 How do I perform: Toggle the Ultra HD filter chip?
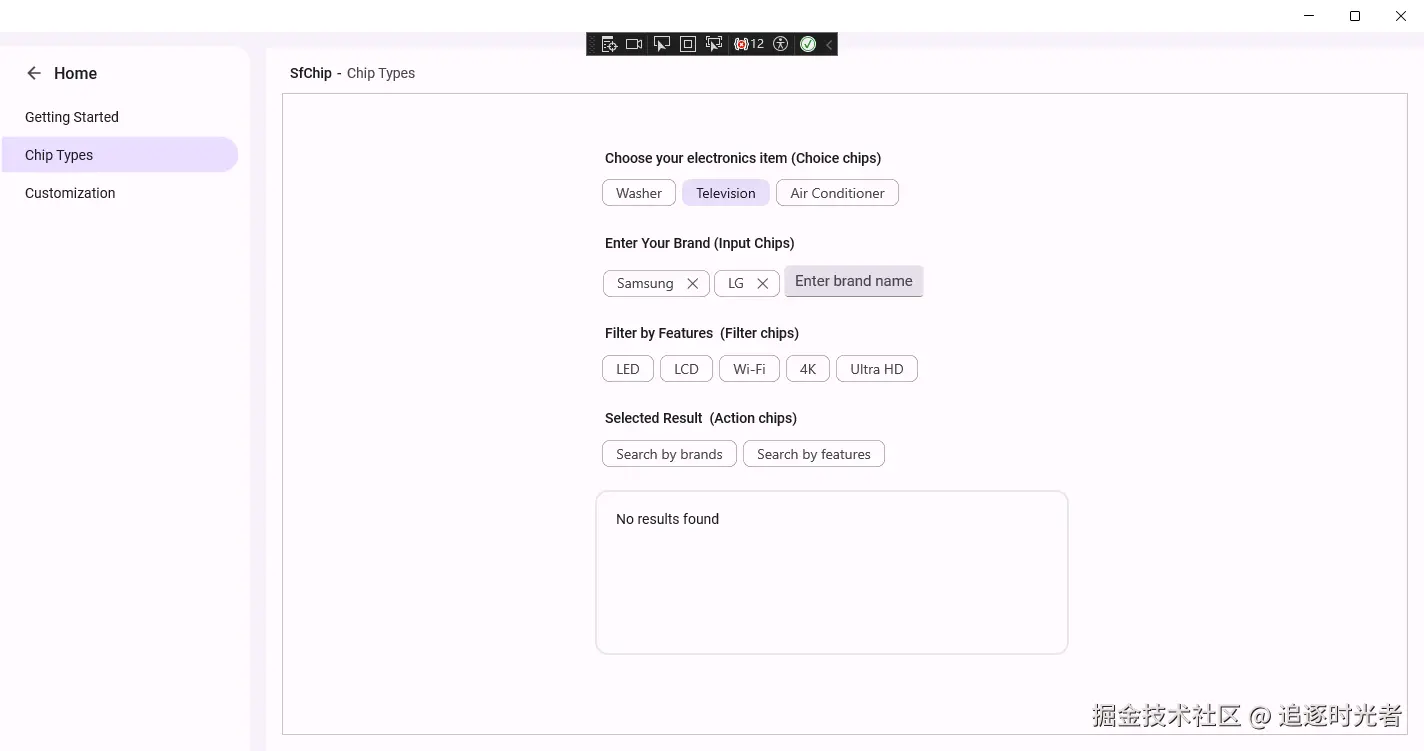[x=877, y=369]
